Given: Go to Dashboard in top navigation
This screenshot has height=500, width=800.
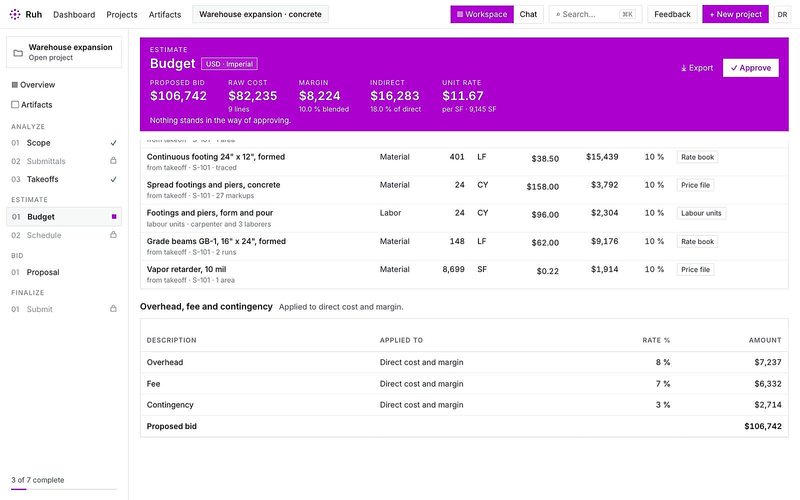Looking at the screenshot, I should (74, 14).
